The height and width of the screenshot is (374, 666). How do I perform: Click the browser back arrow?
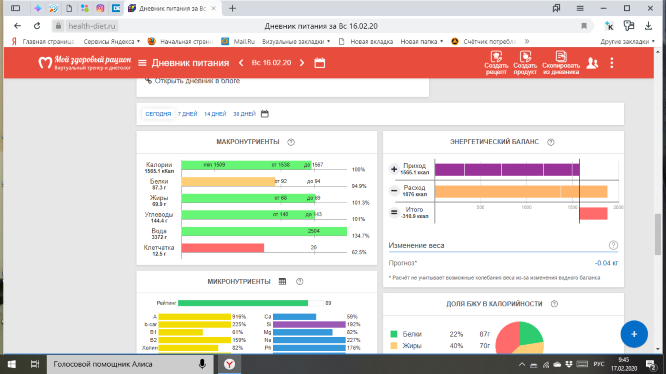[17, 26]
